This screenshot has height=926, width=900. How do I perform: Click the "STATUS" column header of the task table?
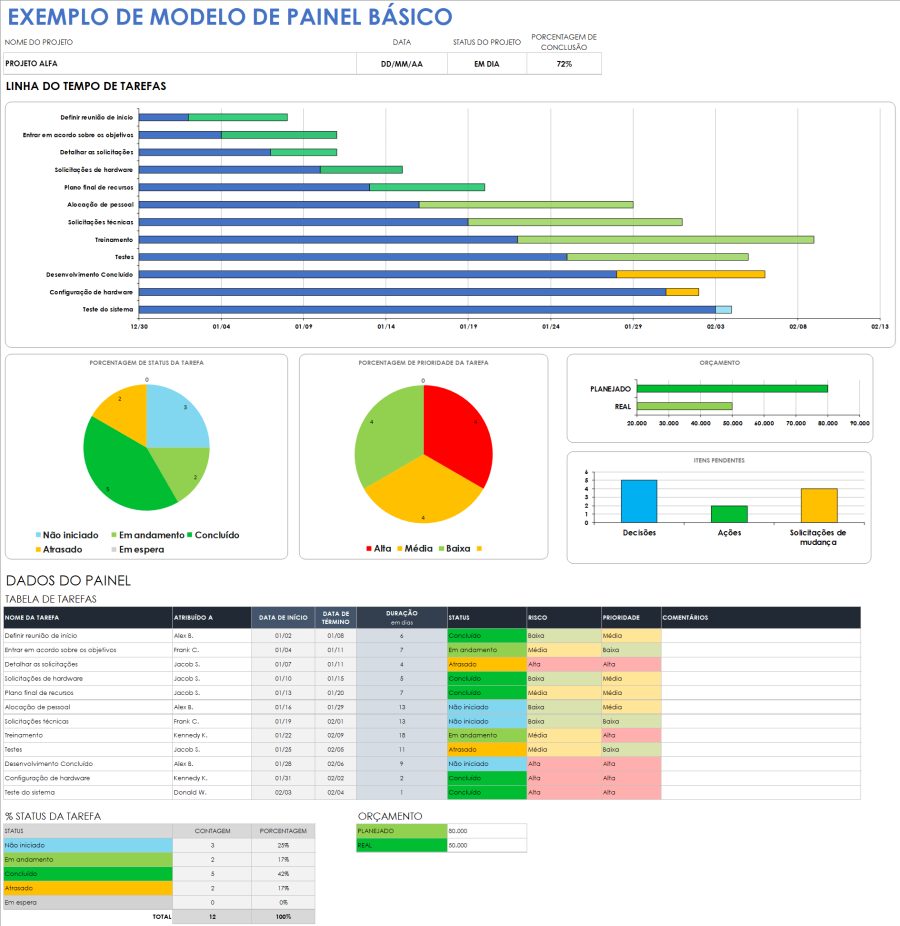tap(460, 617)
